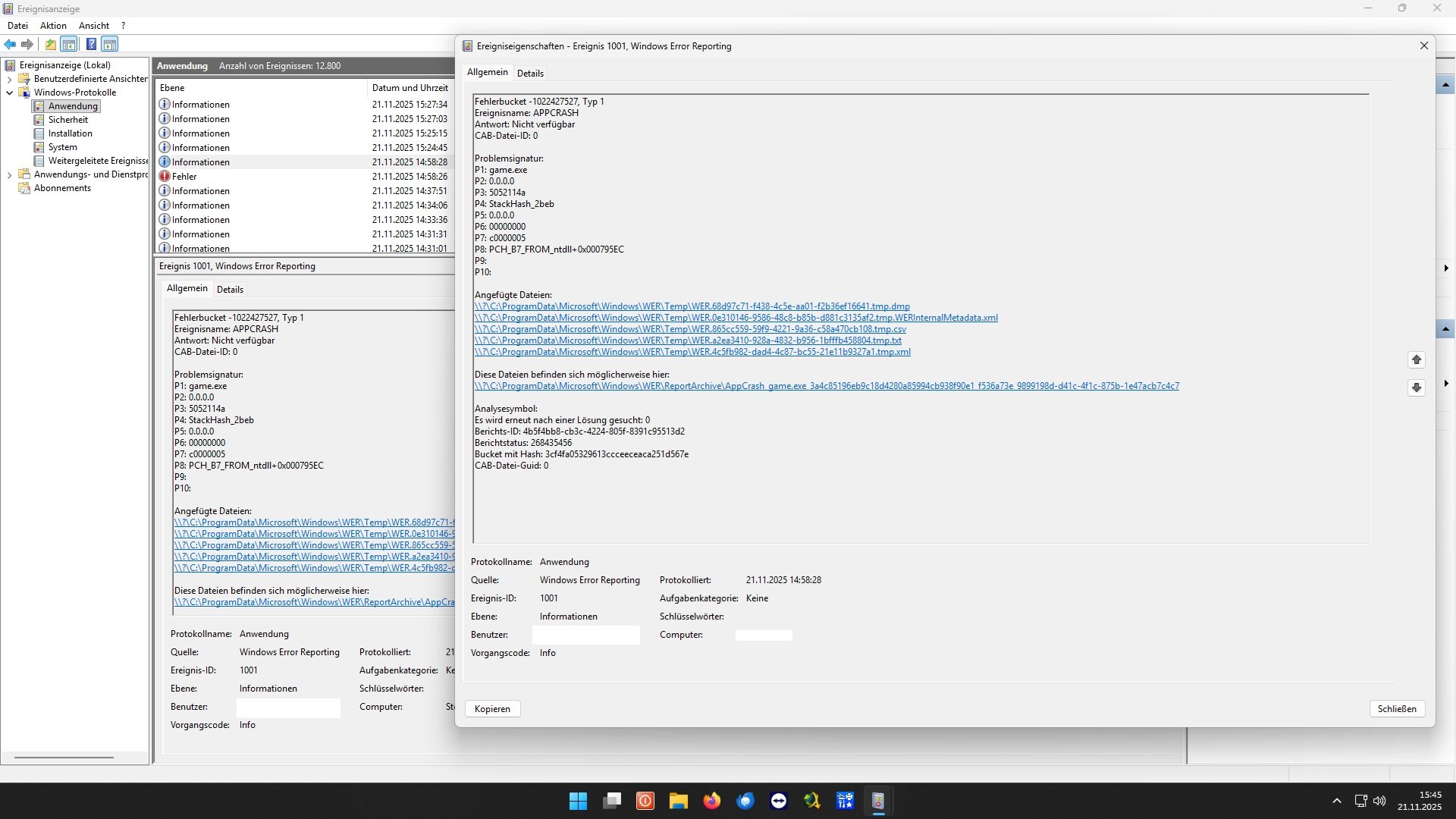Open Firefox from the taskbar

(x=711, y=801)
